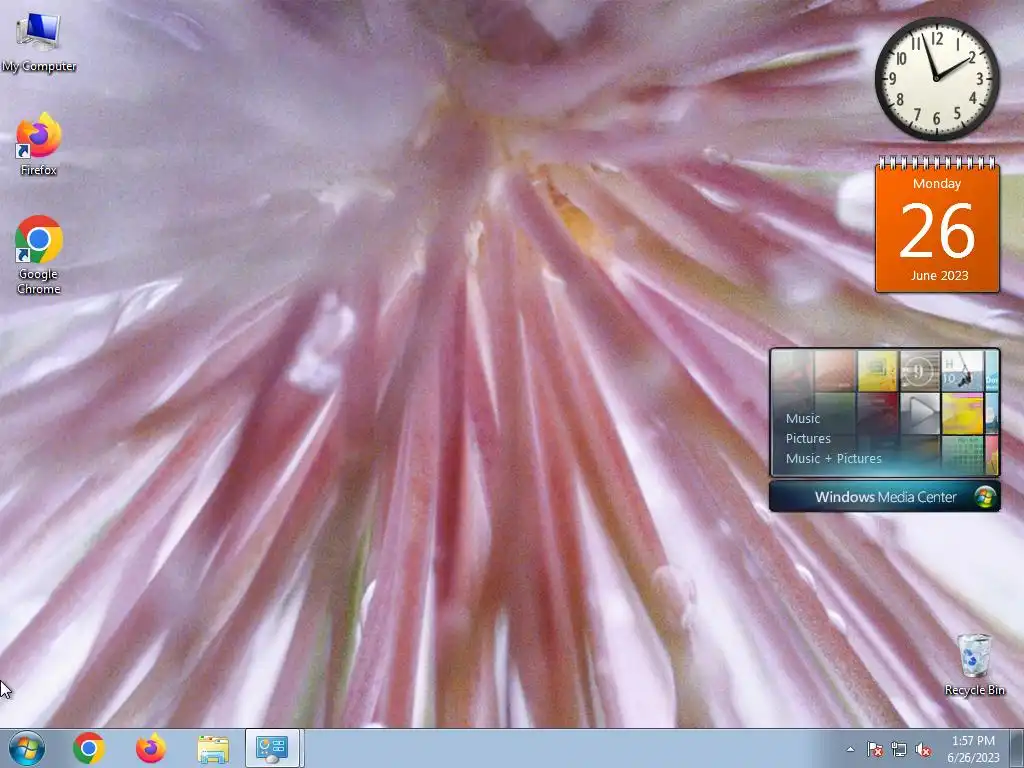Screen dimensions: 1024x768
Task: Click the play arrow tile in Media Center gadget
Action: (920, 413)
